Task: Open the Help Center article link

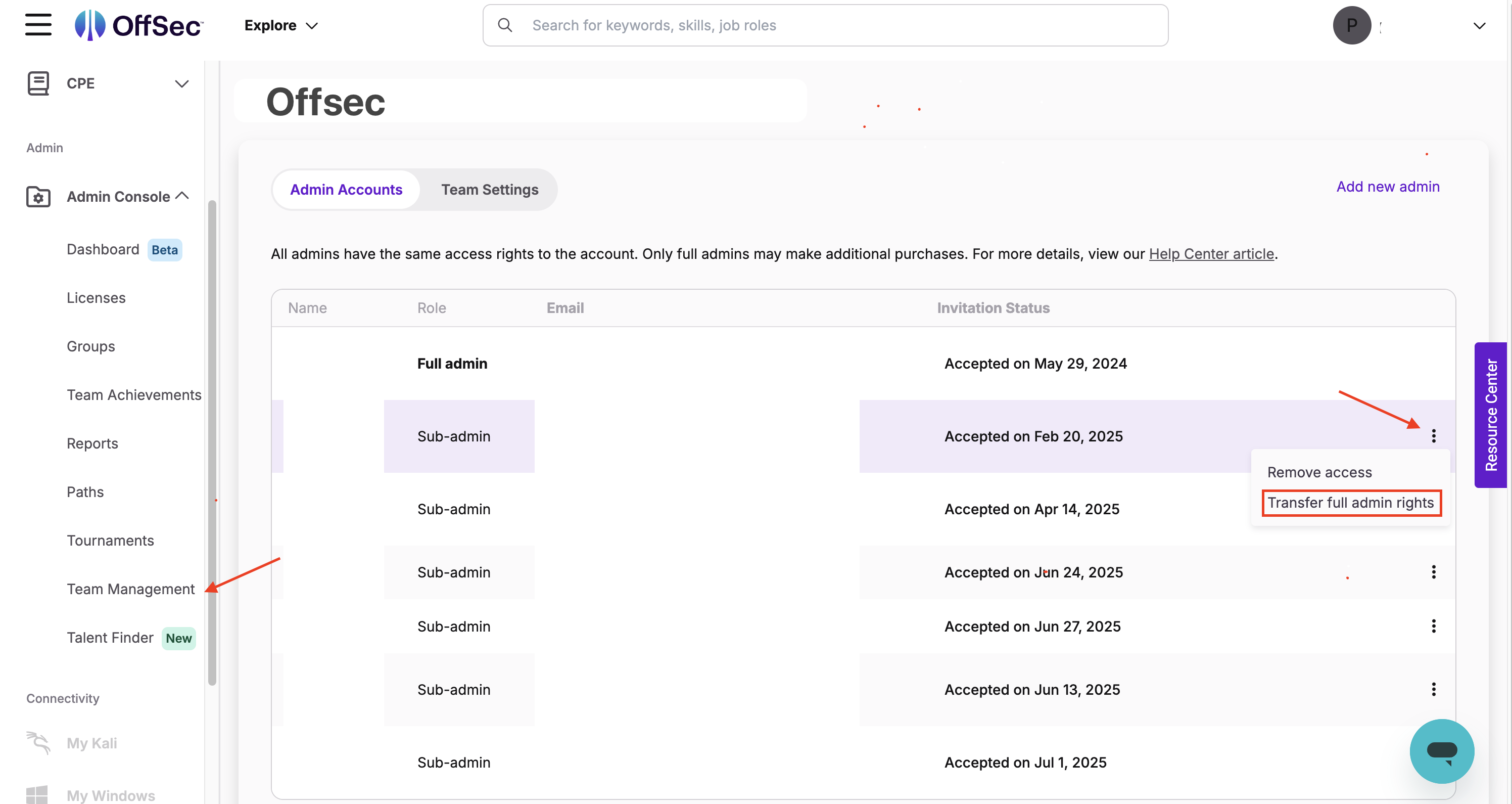Action: pos(1211,254)
